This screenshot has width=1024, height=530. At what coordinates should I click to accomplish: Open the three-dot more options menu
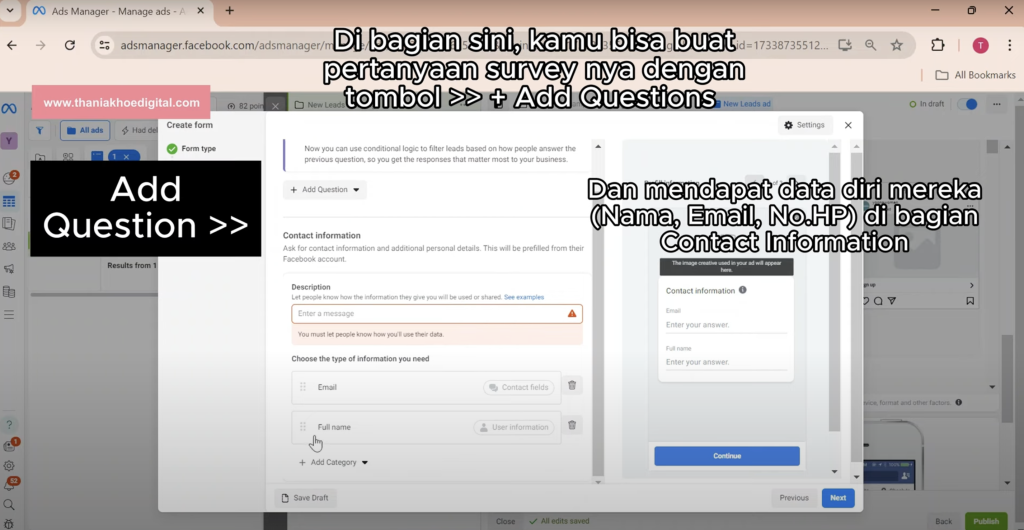tap(1007, 45)
